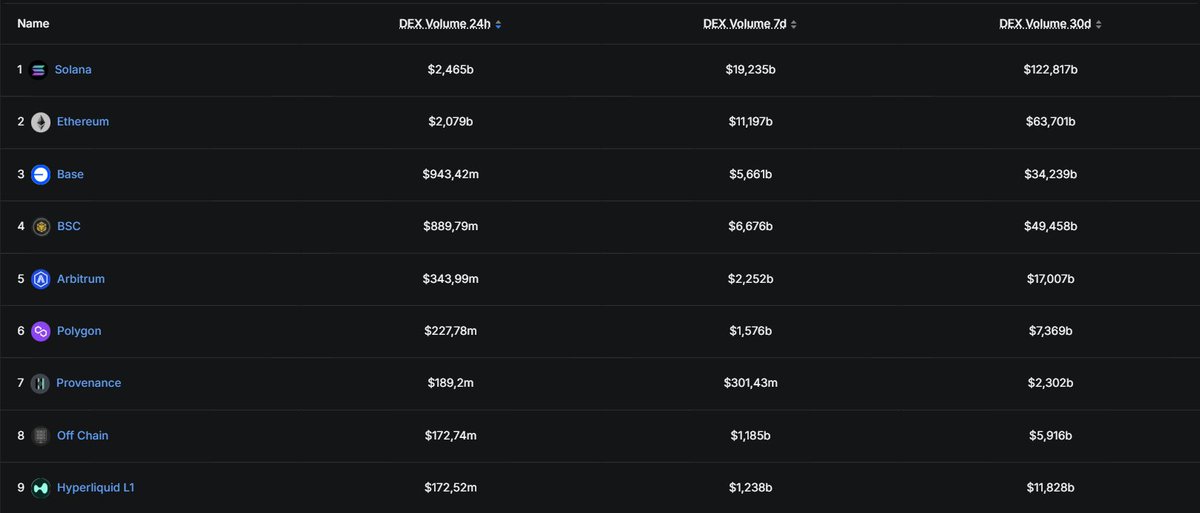
Task: Click the Polygon chain logo icon
Action: pyautogui.click(x=40, y=331)
